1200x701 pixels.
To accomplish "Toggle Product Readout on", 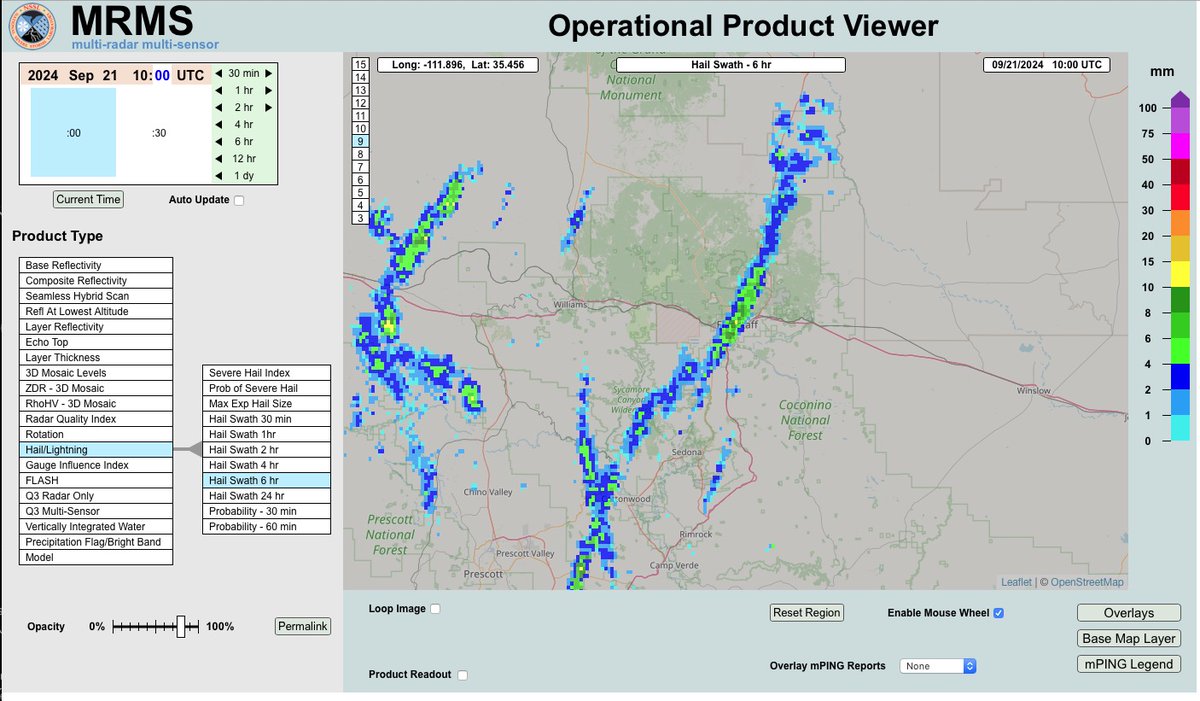I will 462,674.
